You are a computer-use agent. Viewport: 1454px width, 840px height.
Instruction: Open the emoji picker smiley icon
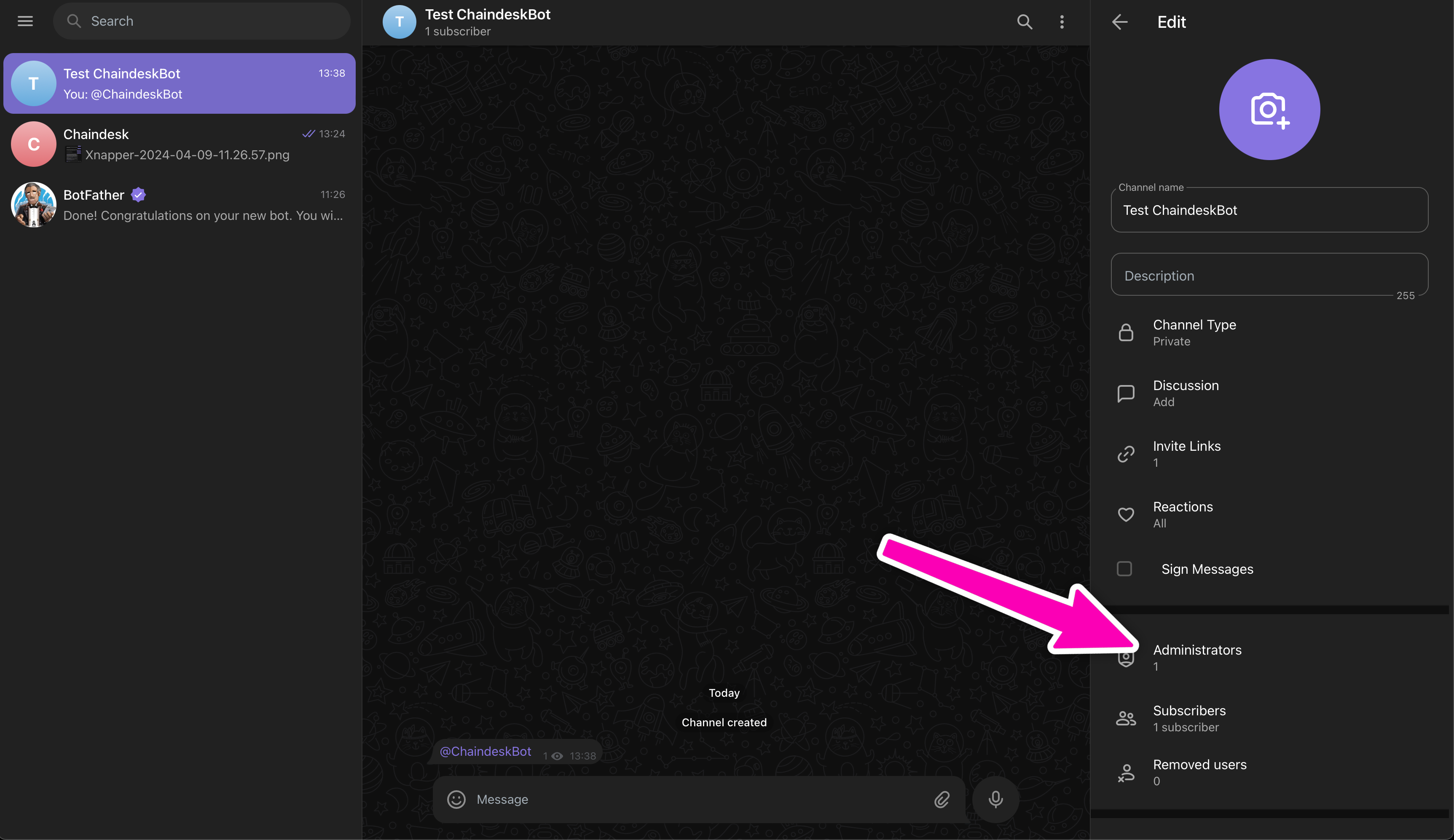click(456, 799)
